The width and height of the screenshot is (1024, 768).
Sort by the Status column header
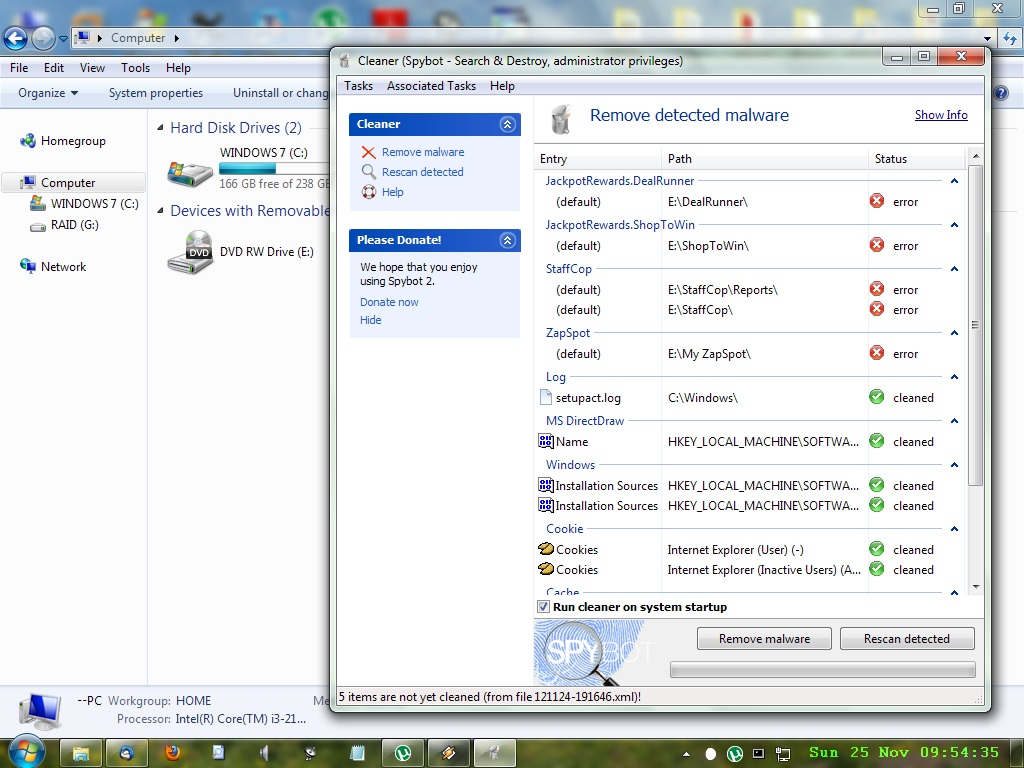pyautogui.click(x=916, y=159)
